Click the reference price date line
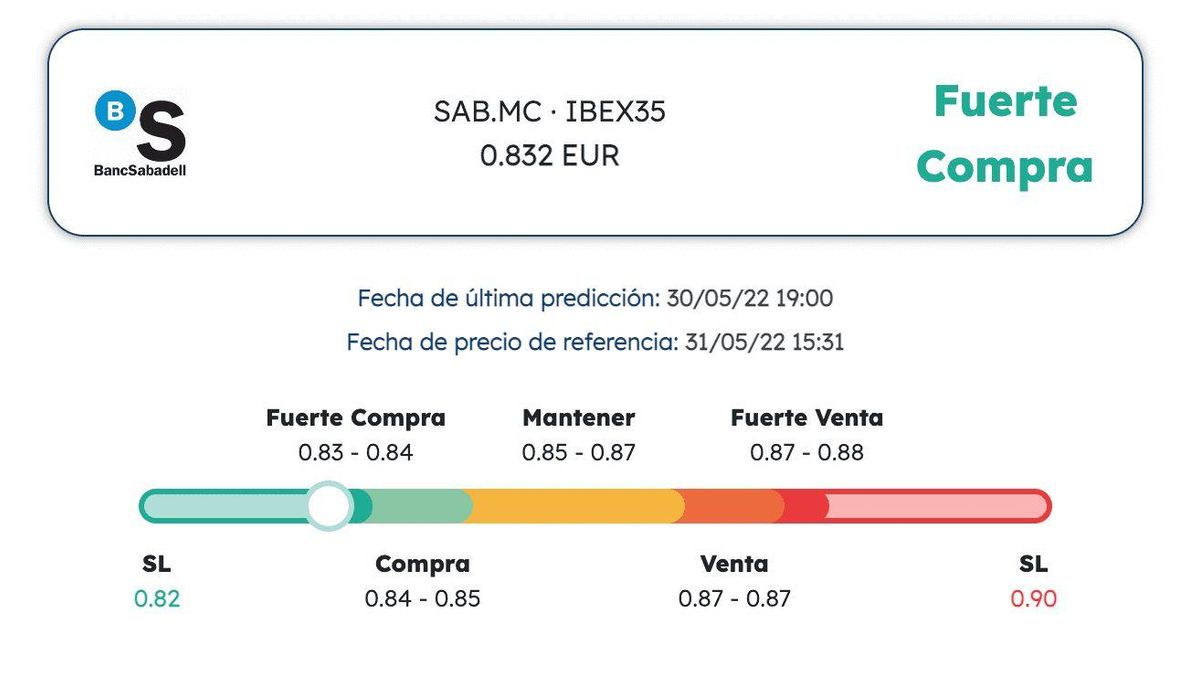The height and width of the screenshot is (687, 1200). pos(595,342)
